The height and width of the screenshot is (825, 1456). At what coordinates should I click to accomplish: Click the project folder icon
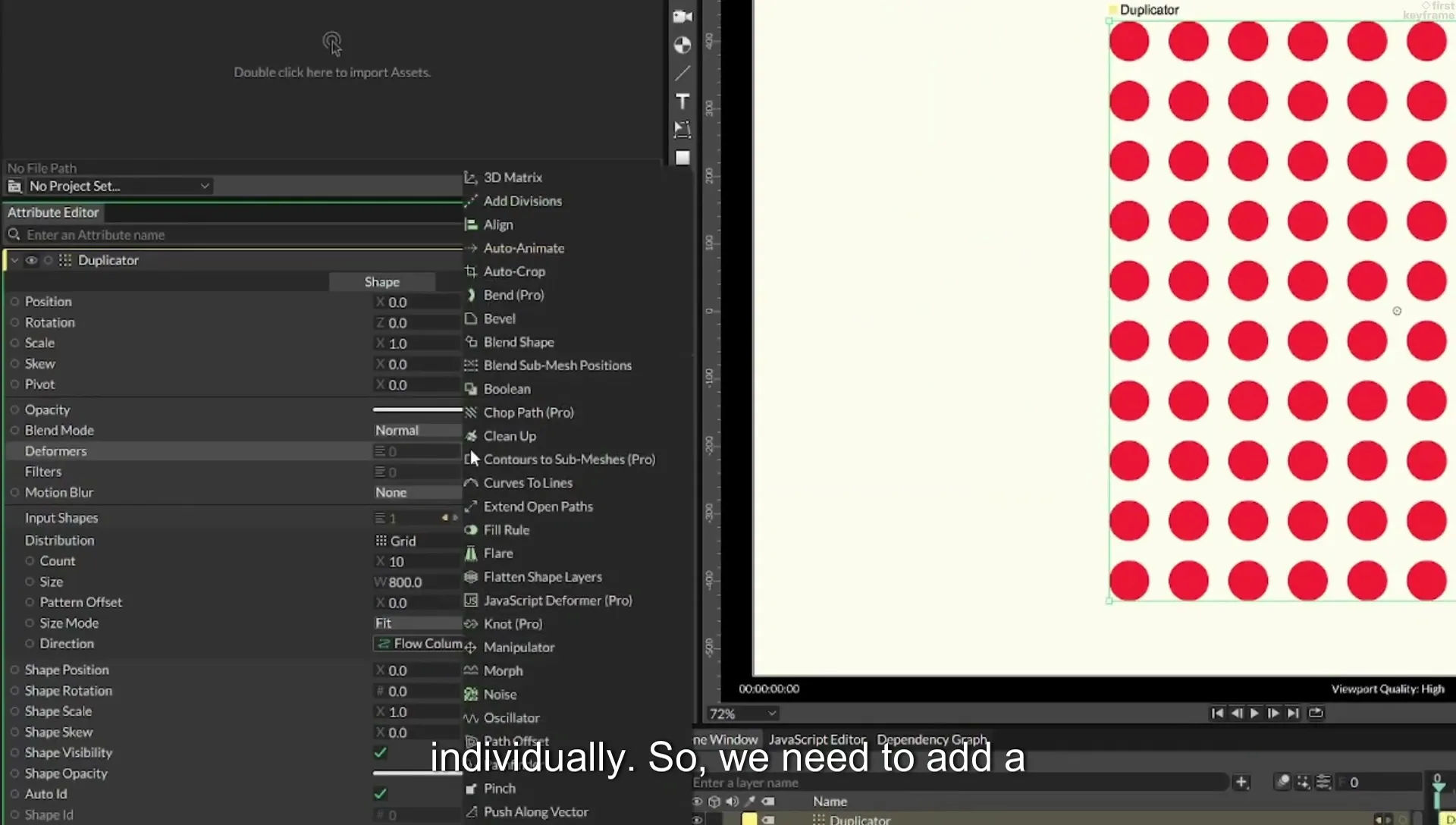pyautogui.click(x=14, y=186)
